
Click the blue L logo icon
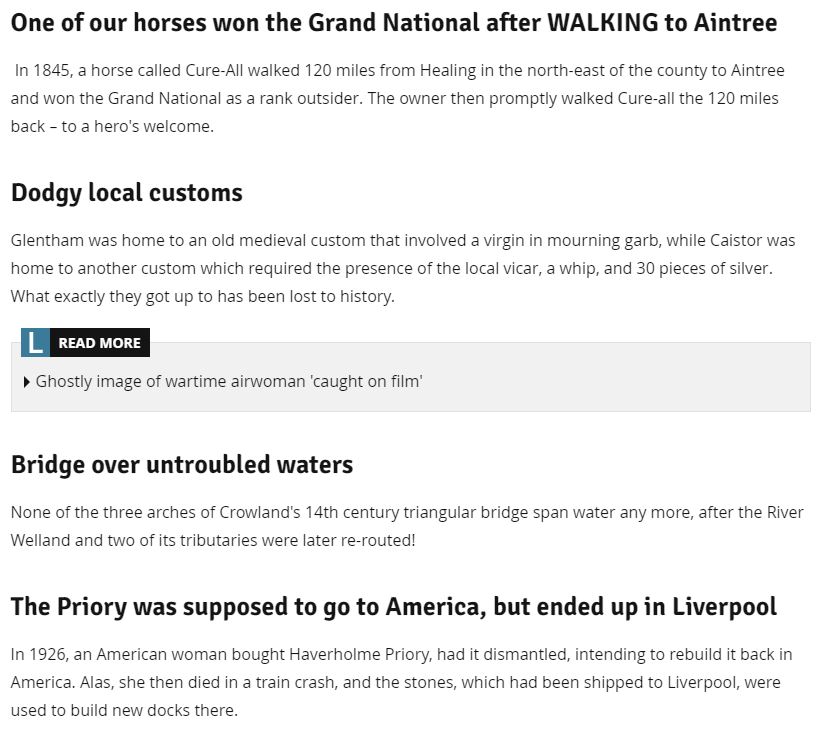[36, 342]
